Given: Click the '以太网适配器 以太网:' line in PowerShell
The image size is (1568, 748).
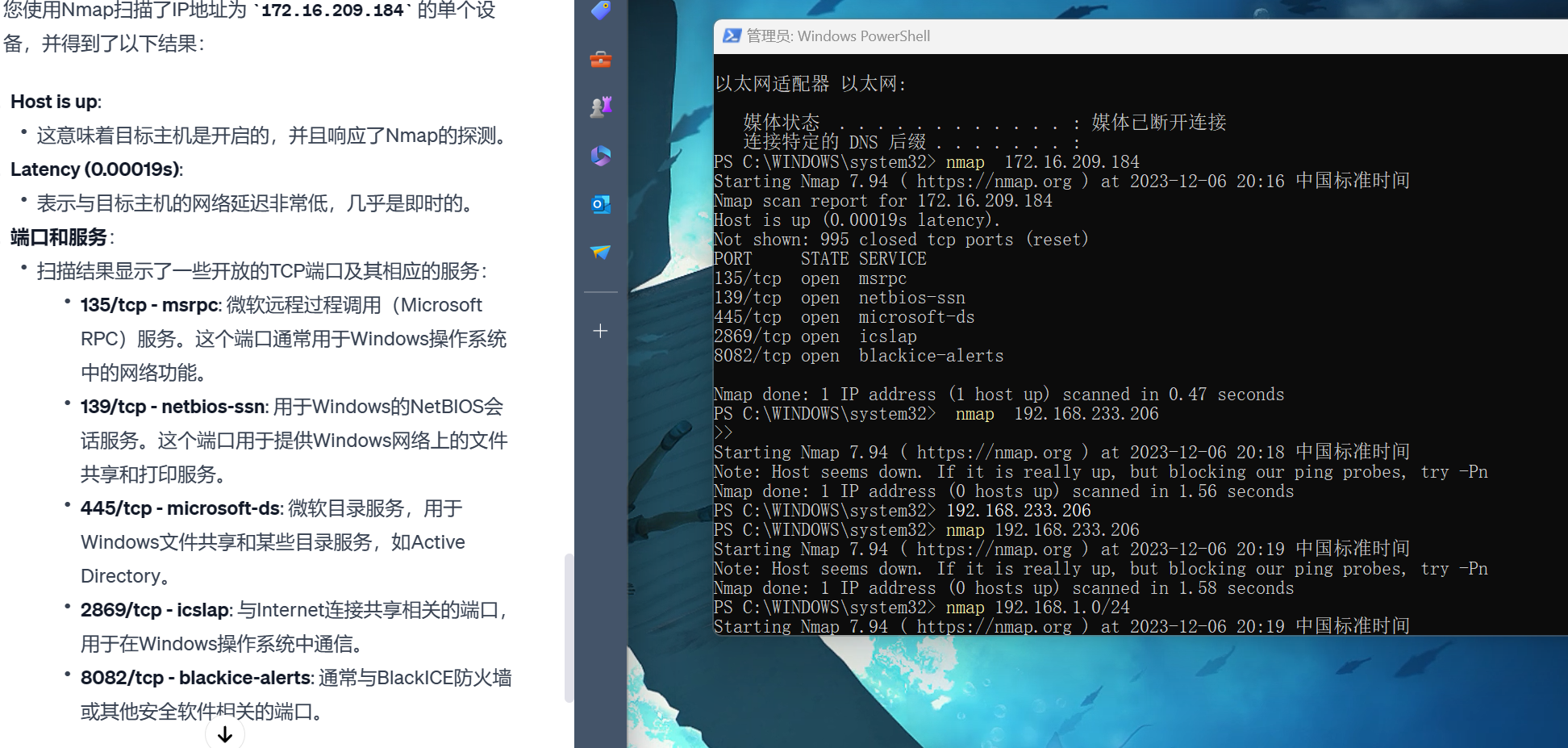Looking at the screenshot, I should (811, 84).
